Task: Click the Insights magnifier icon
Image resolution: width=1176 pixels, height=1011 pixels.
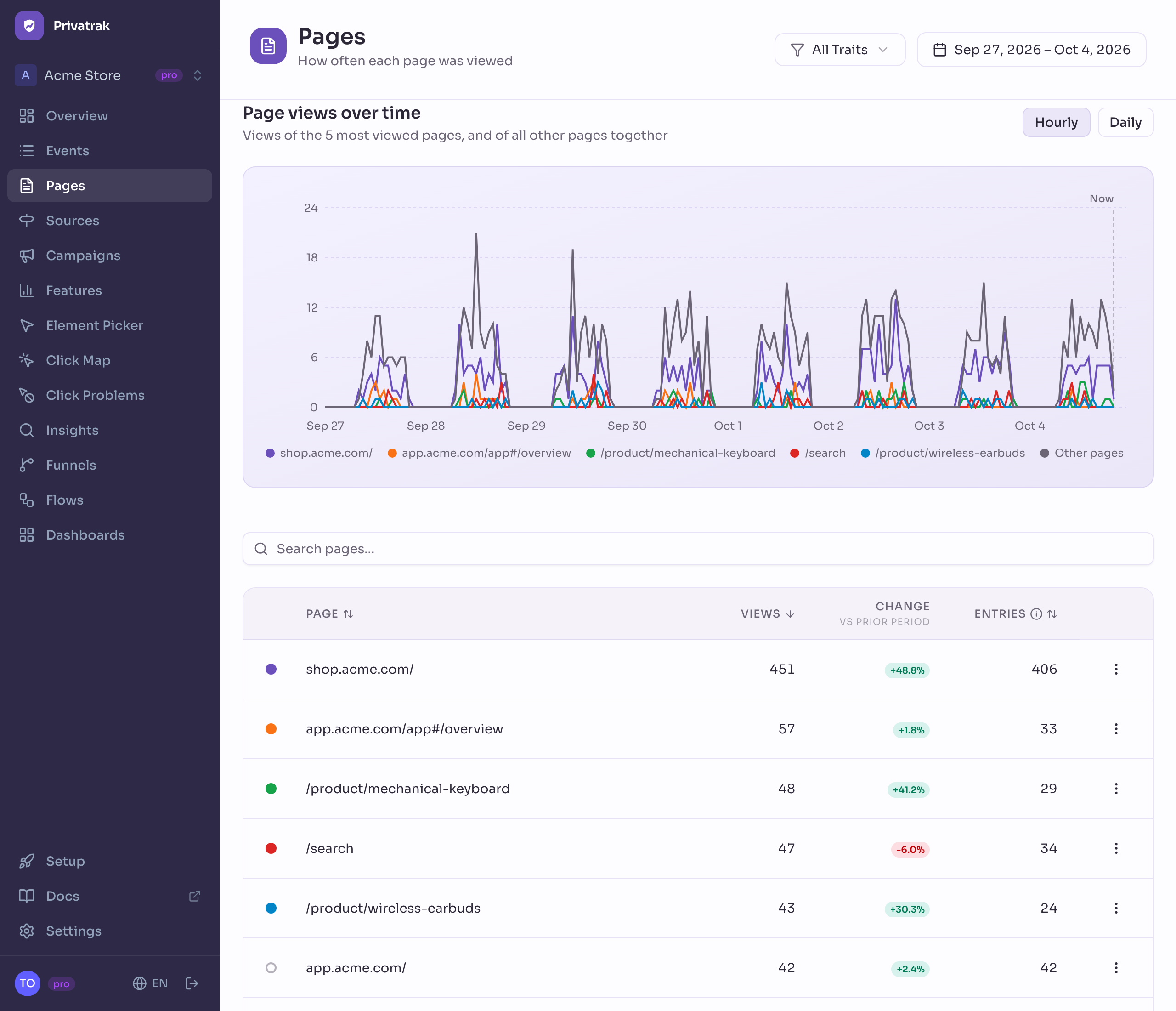Action: pos(27,430)
